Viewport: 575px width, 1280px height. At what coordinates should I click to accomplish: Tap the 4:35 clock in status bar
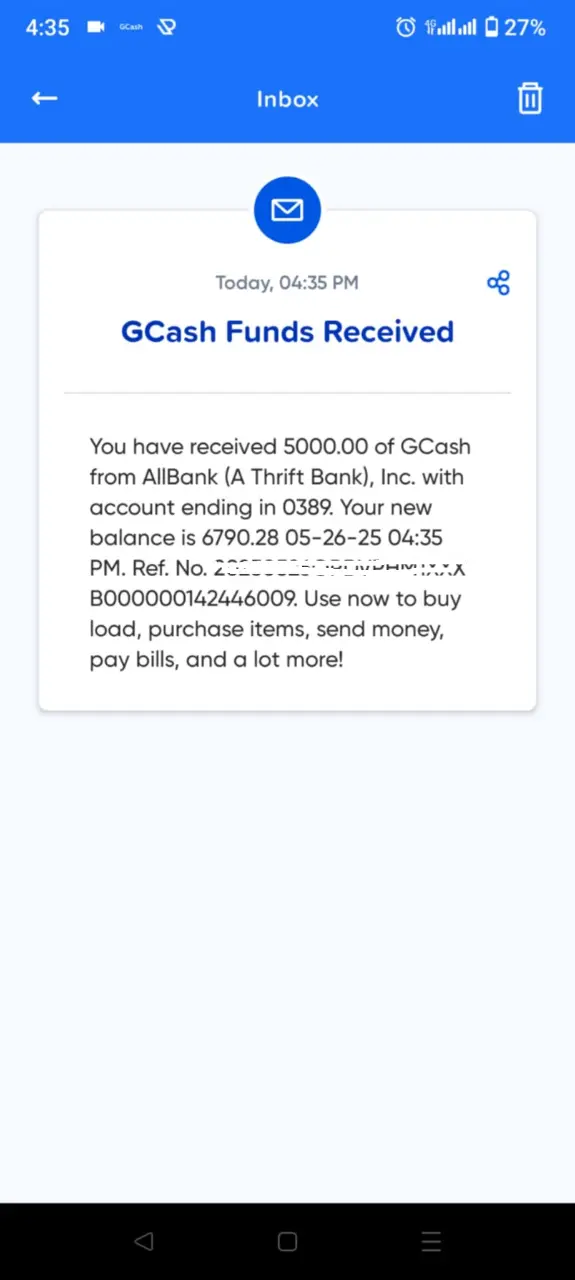coord(48,27)
